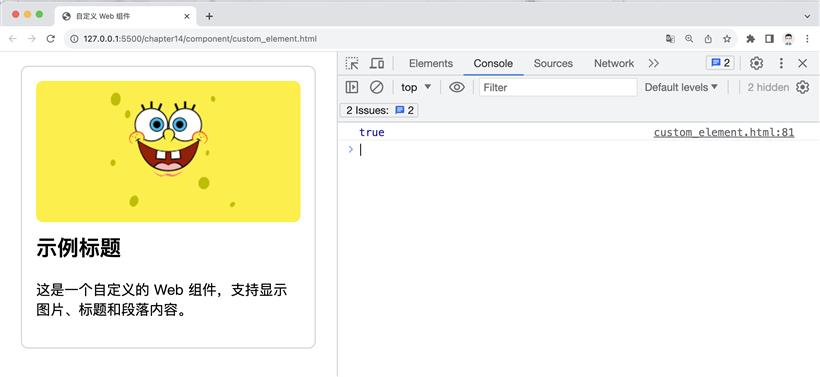Bookmark this page with star icon

coord(727,39)
